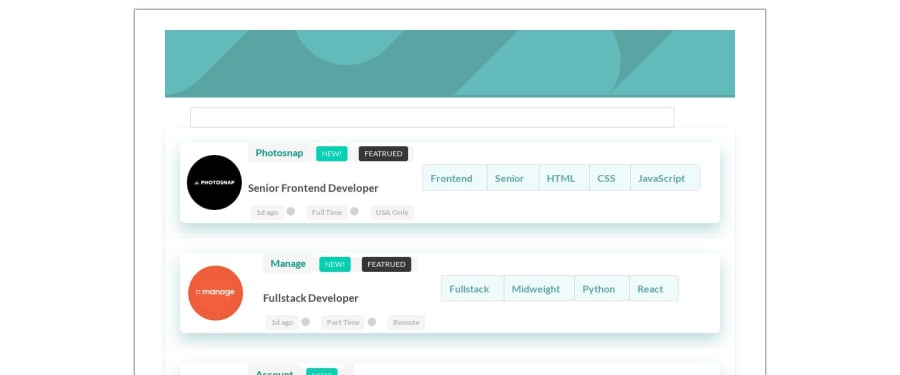The width and height of the screenshot is (900, 375).
Task: Focus the empty filter search box
Action: (432, 117)
